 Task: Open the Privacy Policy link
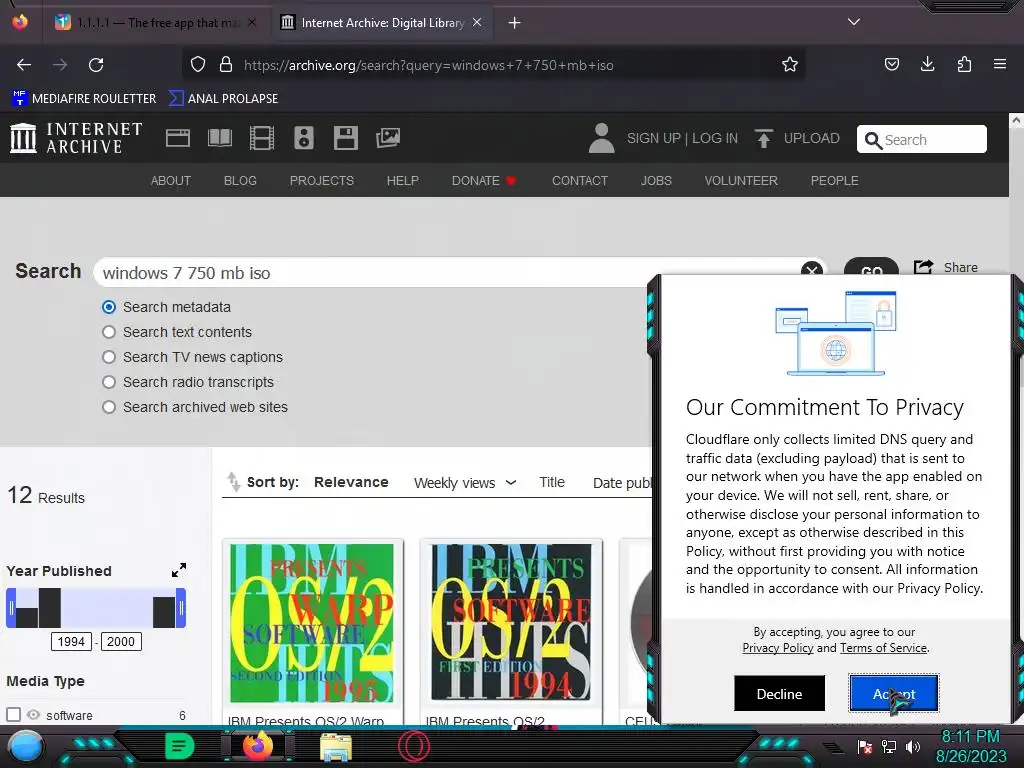point(778,648)
